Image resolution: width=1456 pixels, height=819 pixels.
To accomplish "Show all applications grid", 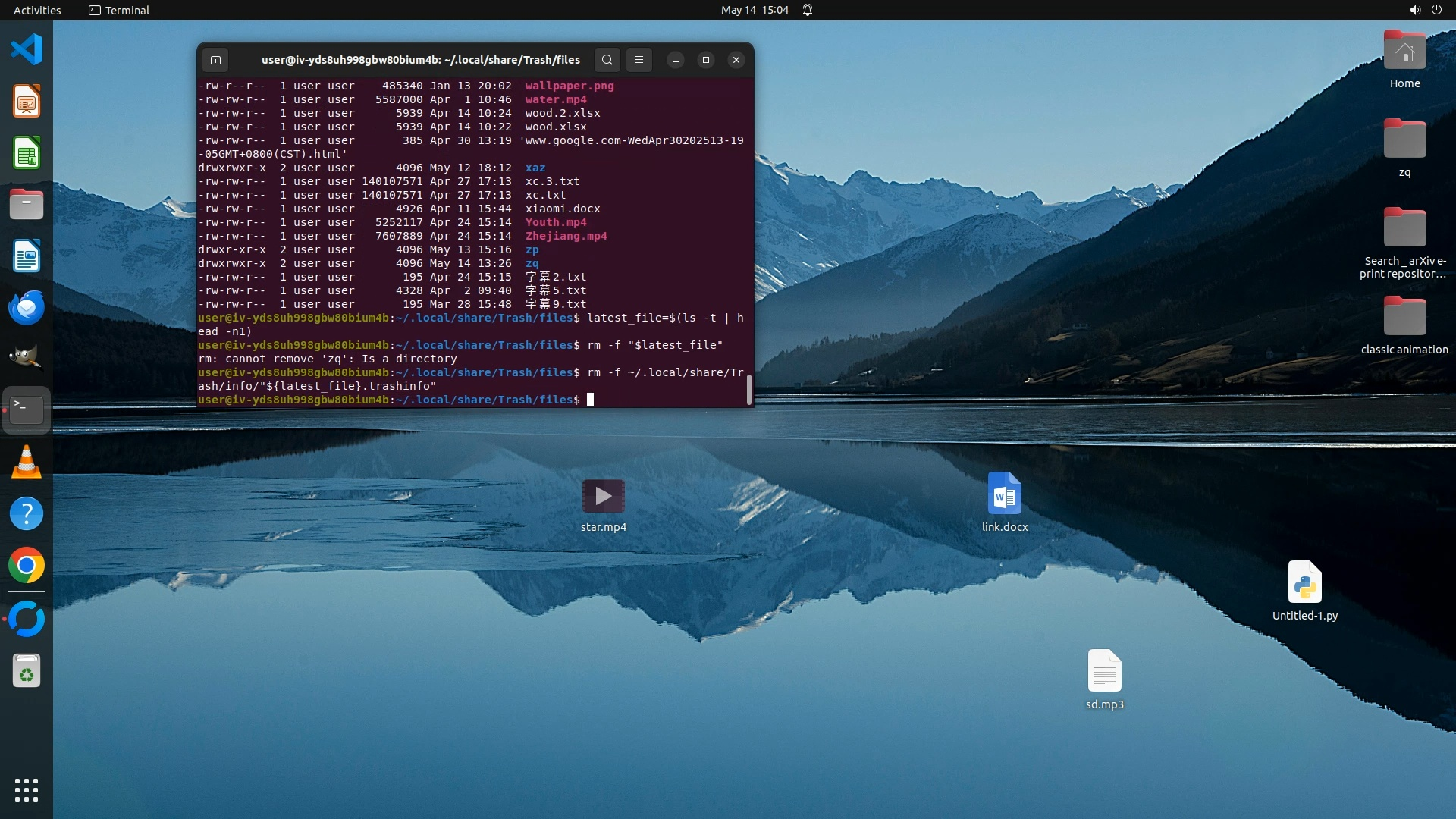I will (x=27, y=789).
